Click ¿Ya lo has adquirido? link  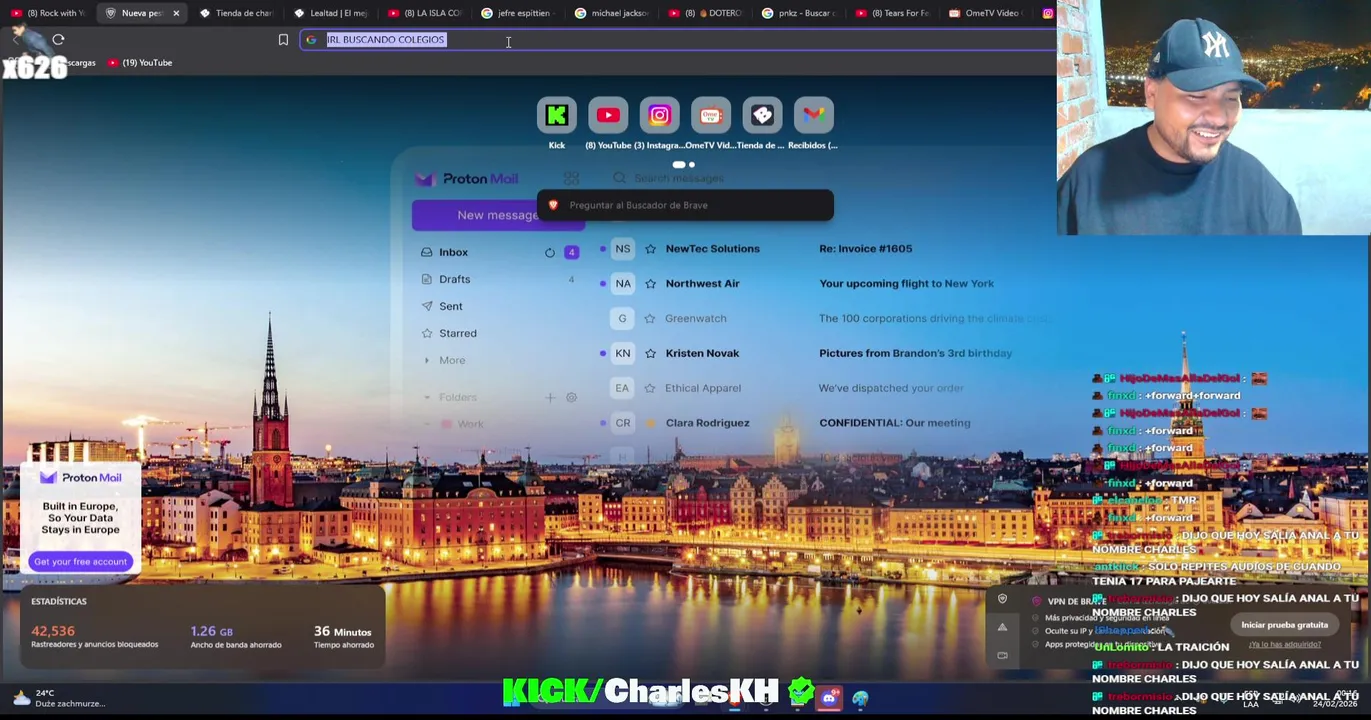pos(1284,645)
